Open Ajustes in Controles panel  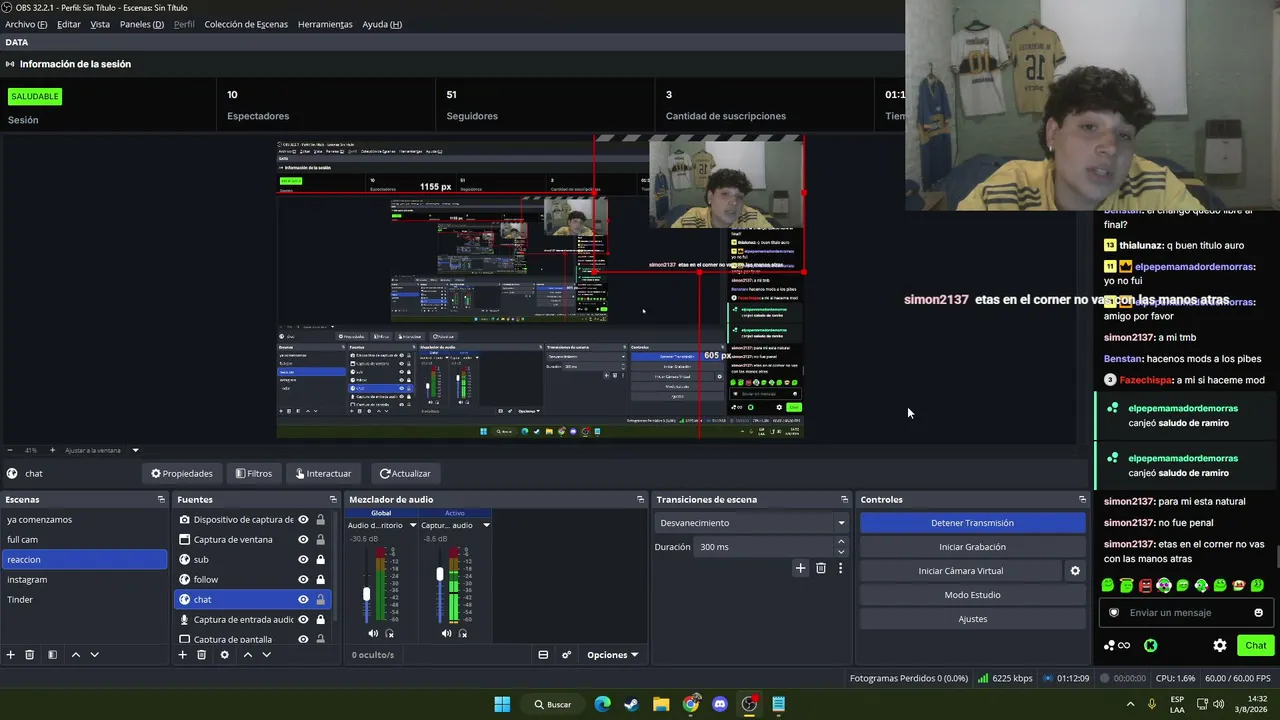[x=972, y=619]
